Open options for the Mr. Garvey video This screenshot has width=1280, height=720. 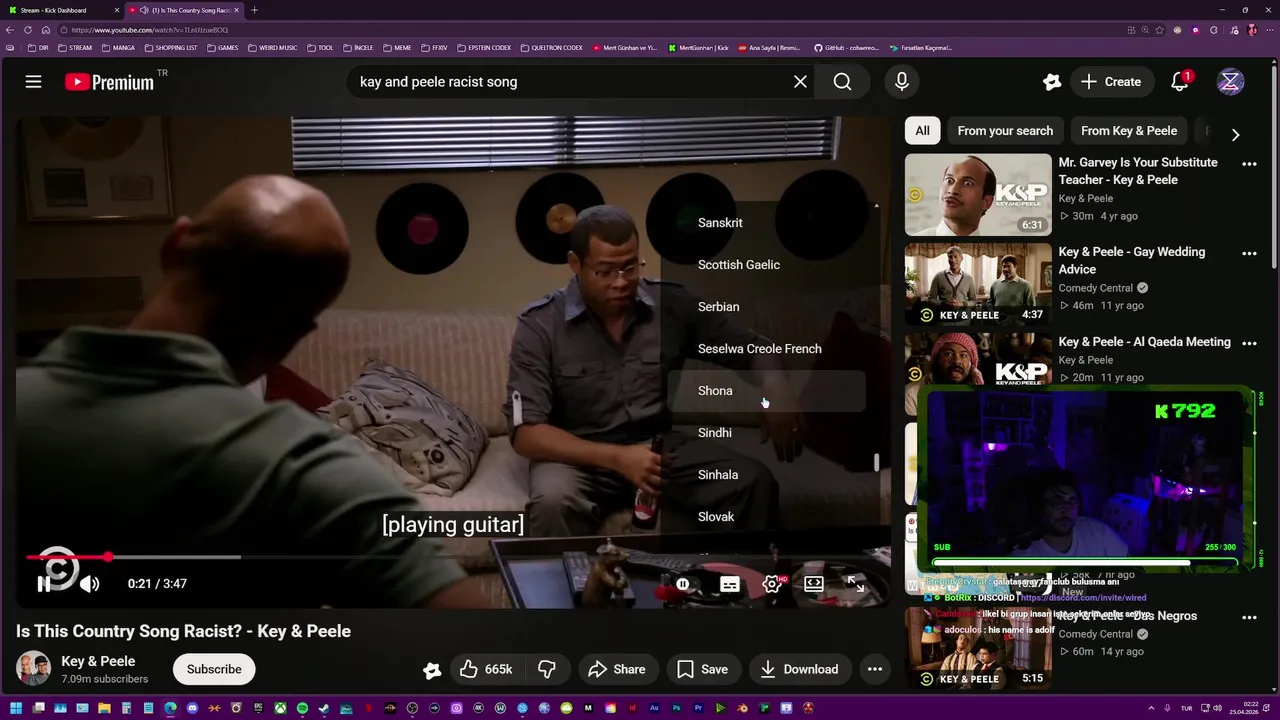pyautogui.click(x=1249, y=164)
